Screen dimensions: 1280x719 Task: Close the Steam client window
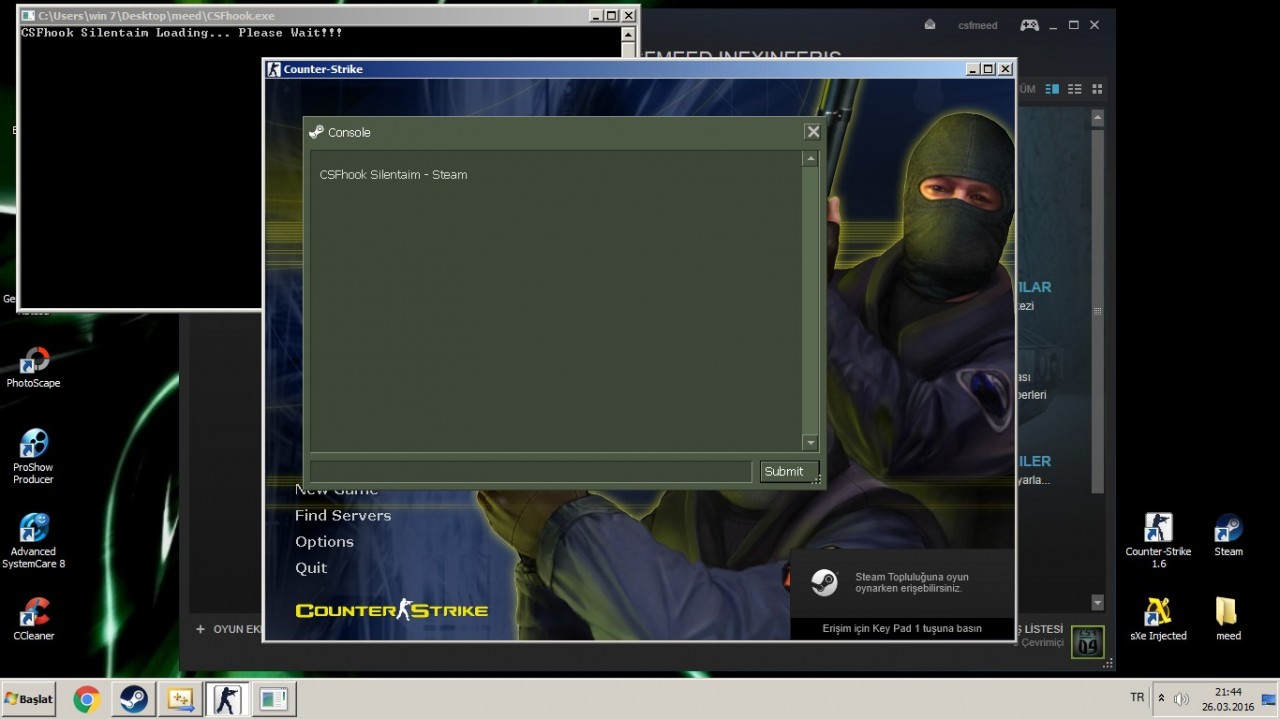pos(1095,25)
